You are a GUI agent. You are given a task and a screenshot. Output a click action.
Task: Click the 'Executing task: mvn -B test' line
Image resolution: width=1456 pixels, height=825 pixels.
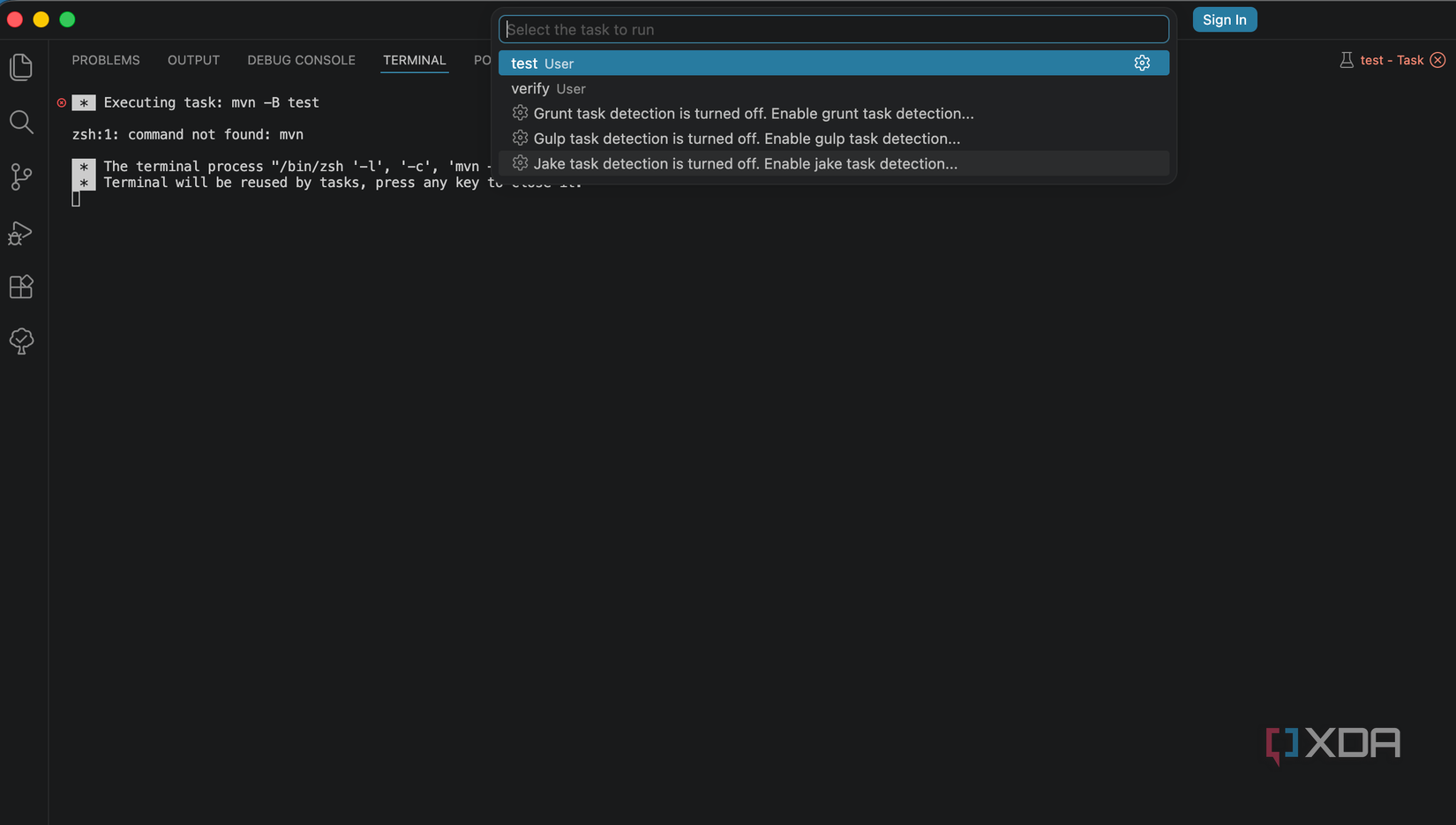tap(212, 102)
